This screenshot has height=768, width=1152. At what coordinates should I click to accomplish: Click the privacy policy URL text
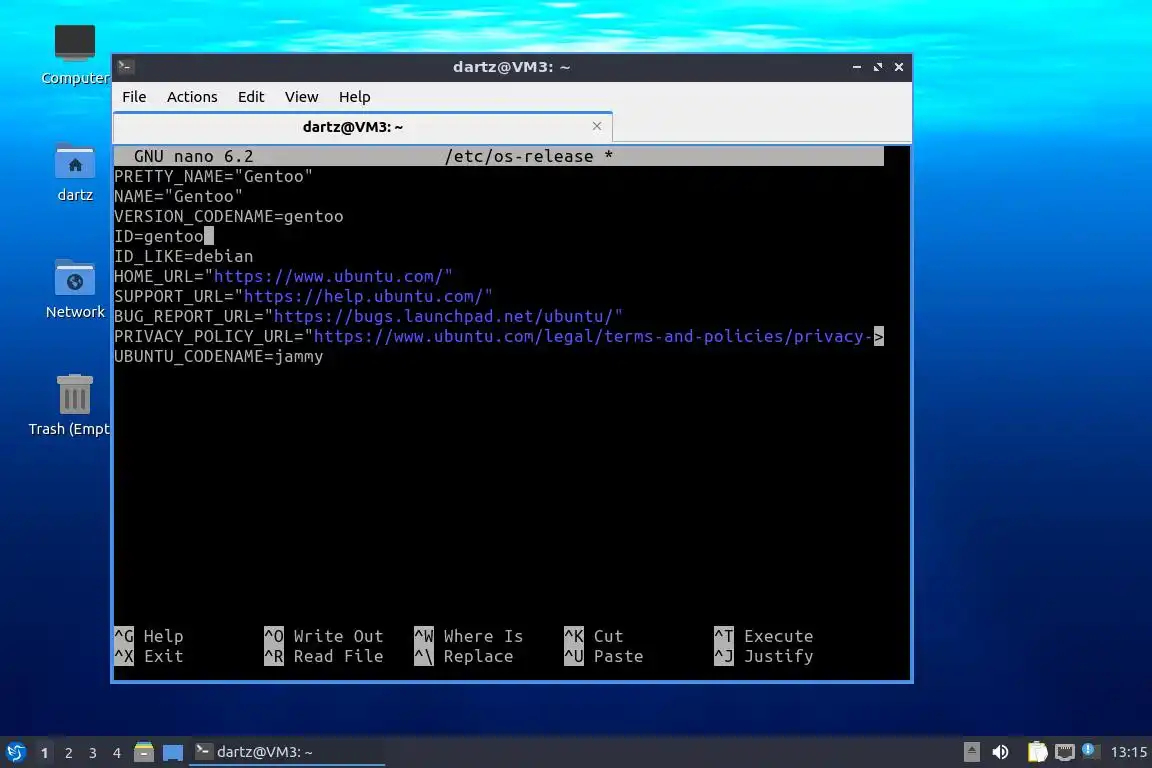[x=593, y=336]
